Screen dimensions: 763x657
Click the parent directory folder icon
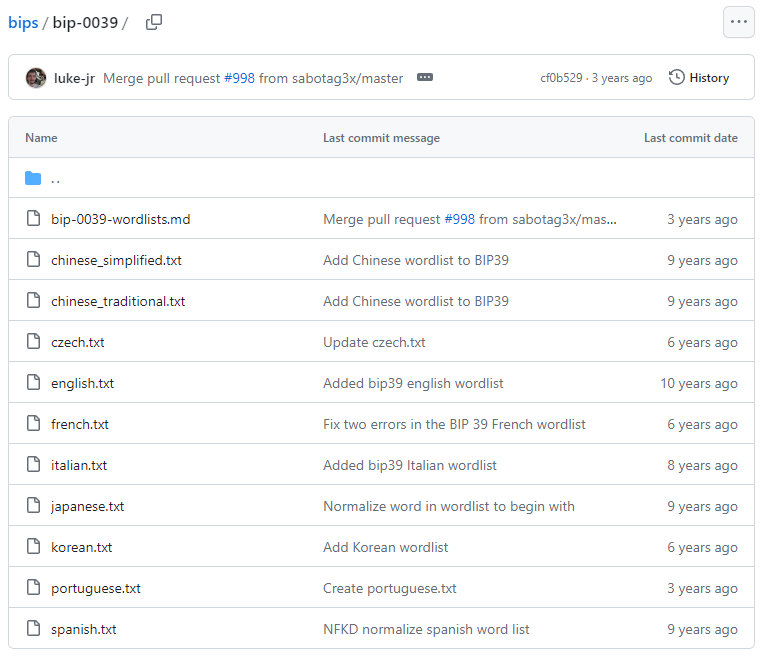(33, 179)
